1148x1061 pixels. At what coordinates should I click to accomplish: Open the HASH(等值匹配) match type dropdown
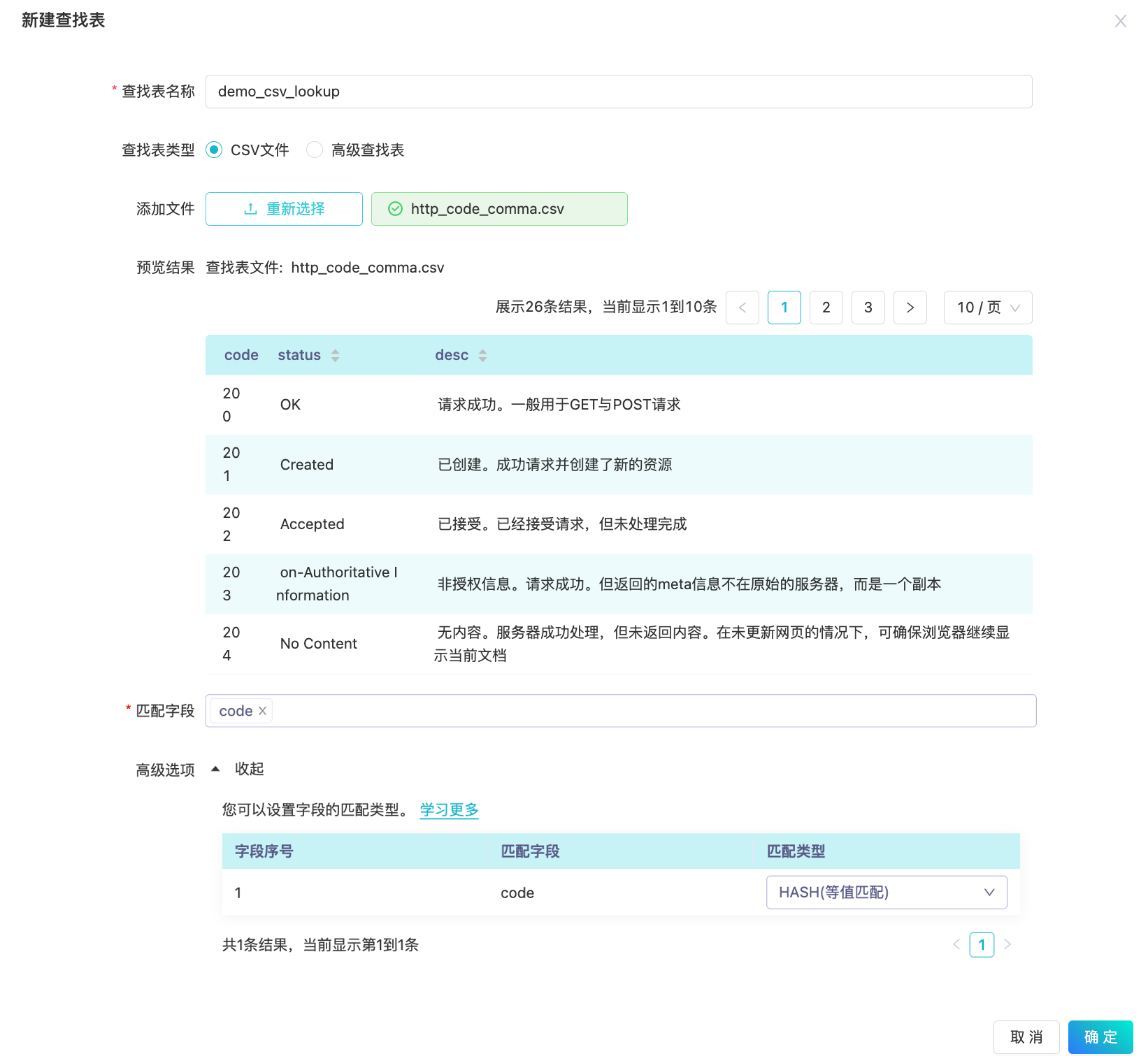pos(887,893)
